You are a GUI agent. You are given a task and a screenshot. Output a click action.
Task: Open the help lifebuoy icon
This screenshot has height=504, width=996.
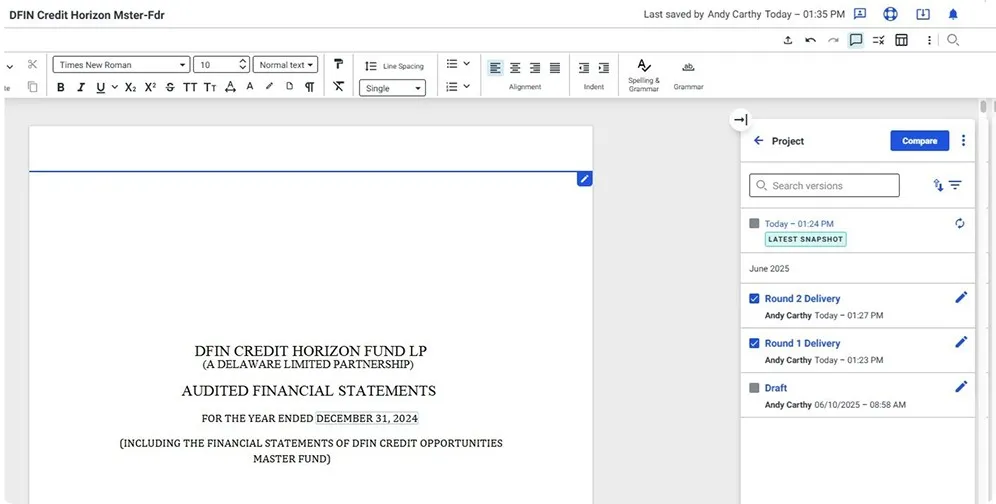[x=891, y=14]
